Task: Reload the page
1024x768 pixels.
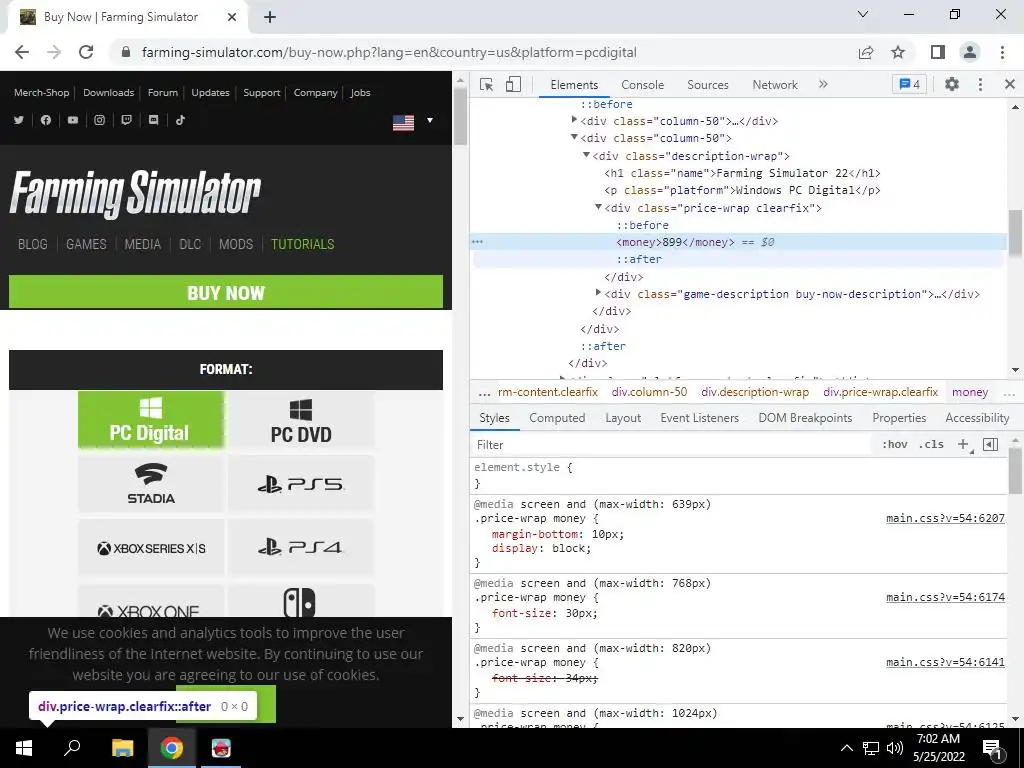Action: (x=86, y=52)
